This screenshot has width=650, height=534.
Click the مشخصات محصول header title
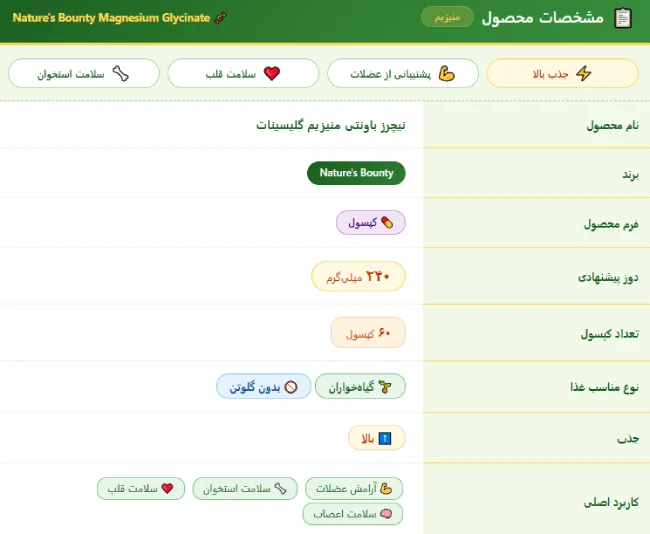coord(543,18)
